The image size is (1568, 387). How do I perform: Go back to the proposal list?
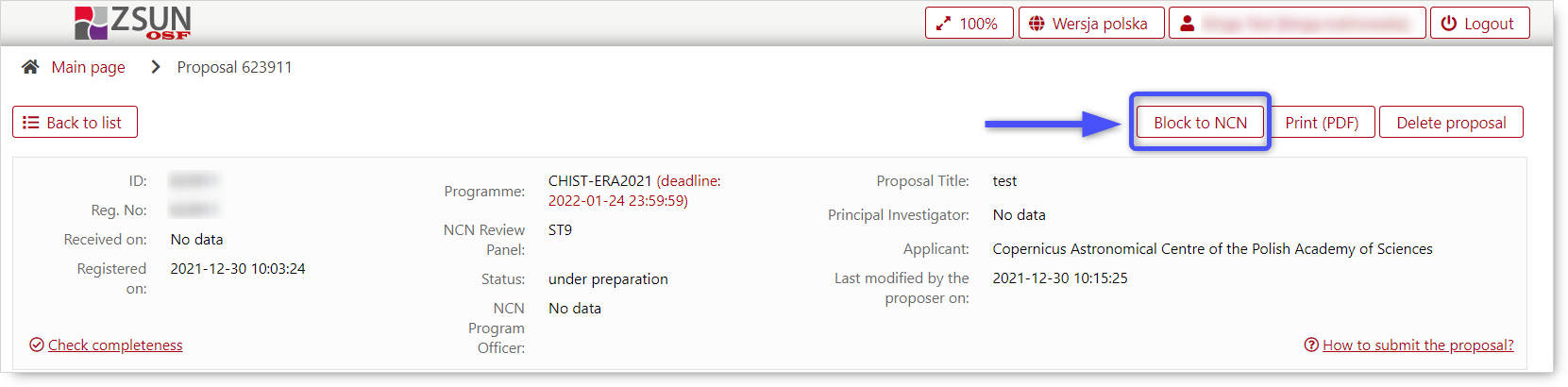(x=75, y=123)
